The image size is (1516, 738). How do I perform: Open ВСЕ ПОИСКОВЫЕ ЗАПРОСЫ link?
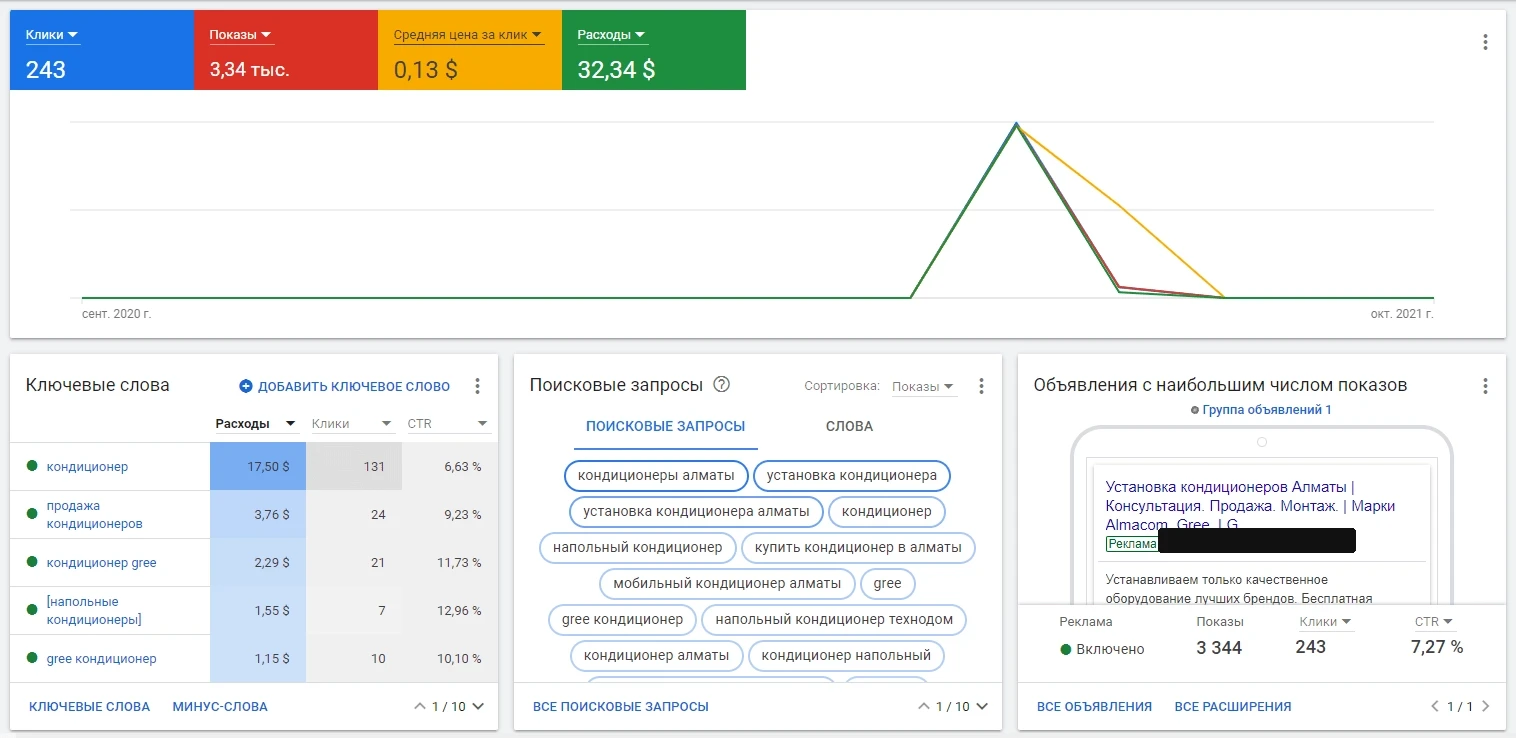[x=621, y=707]
